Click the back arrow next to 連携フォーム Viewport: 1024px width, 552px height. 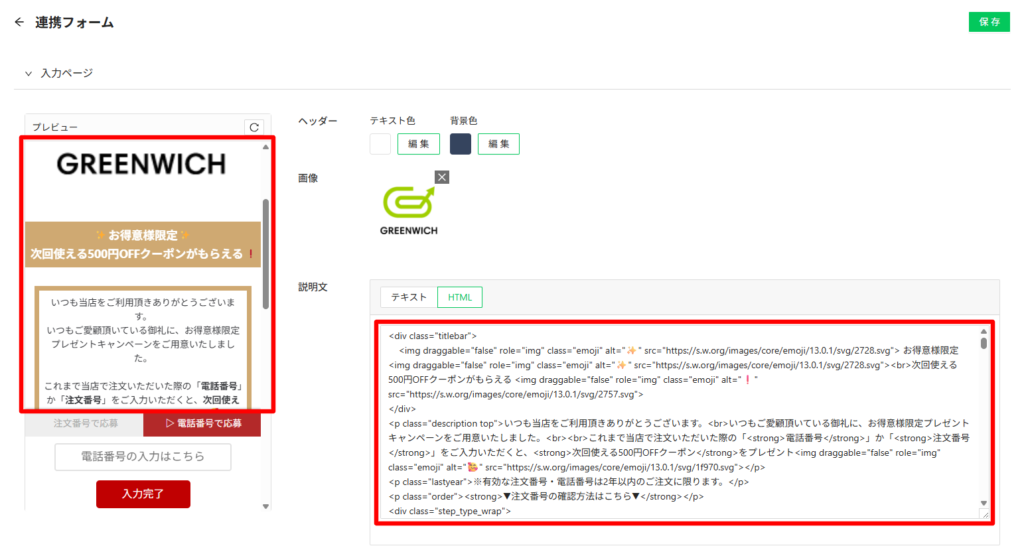click(19, 22)
